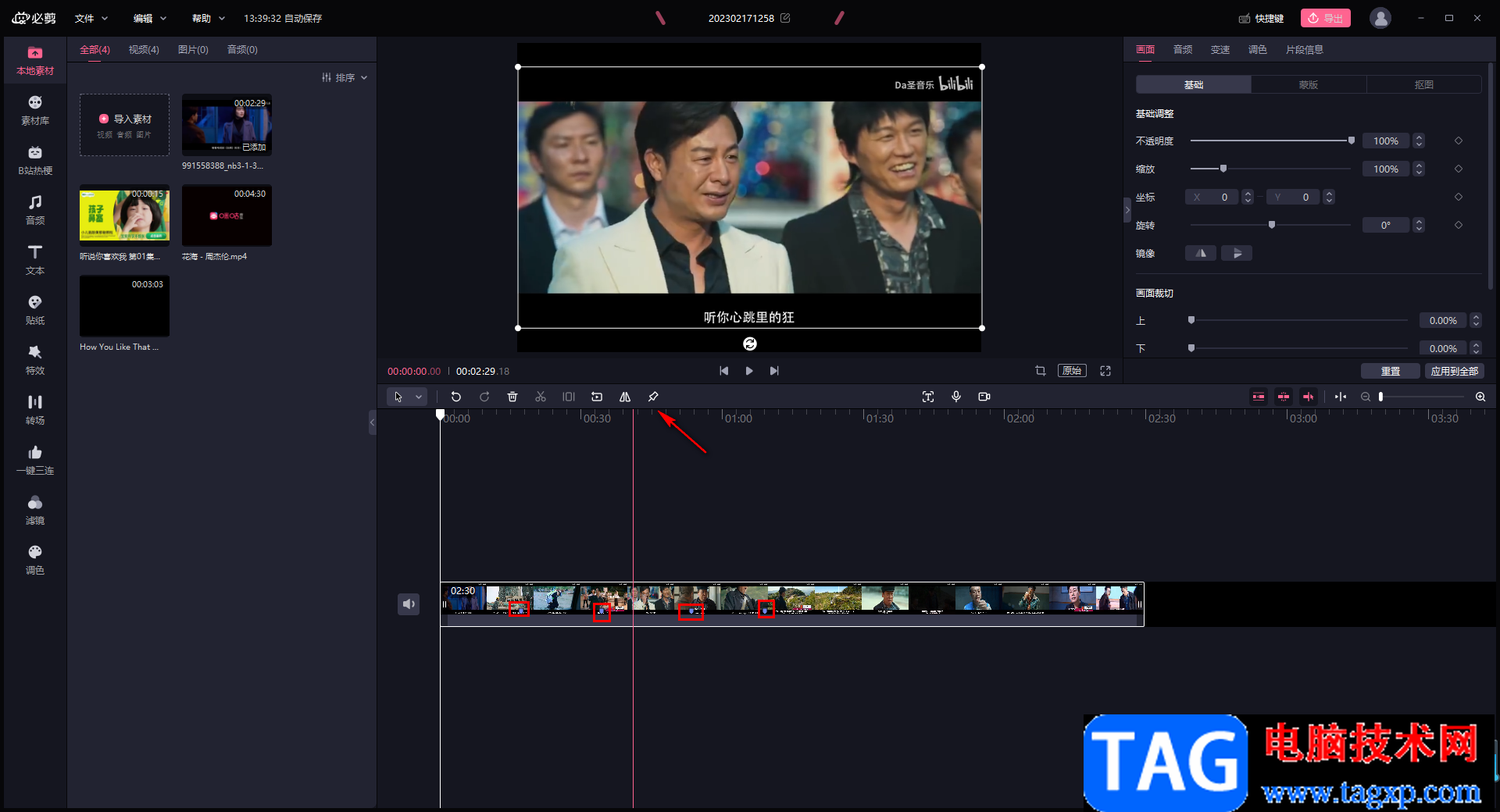Click the 原始 ratio button
The image size is (1500, 812).
coord(1073,371)
